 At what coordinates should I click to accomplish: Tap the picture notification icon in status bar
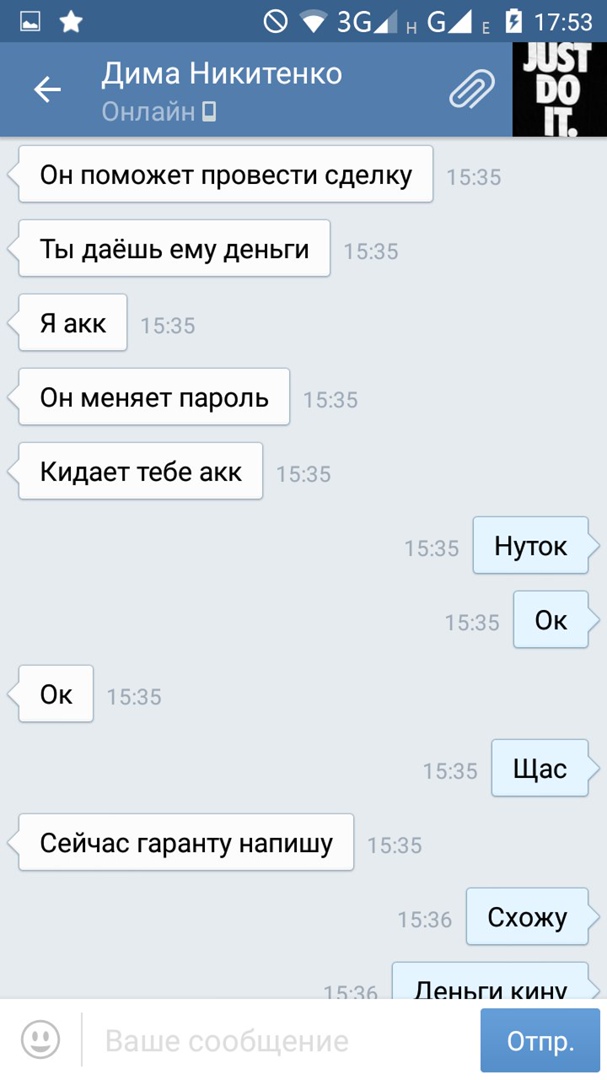point(30,22)
